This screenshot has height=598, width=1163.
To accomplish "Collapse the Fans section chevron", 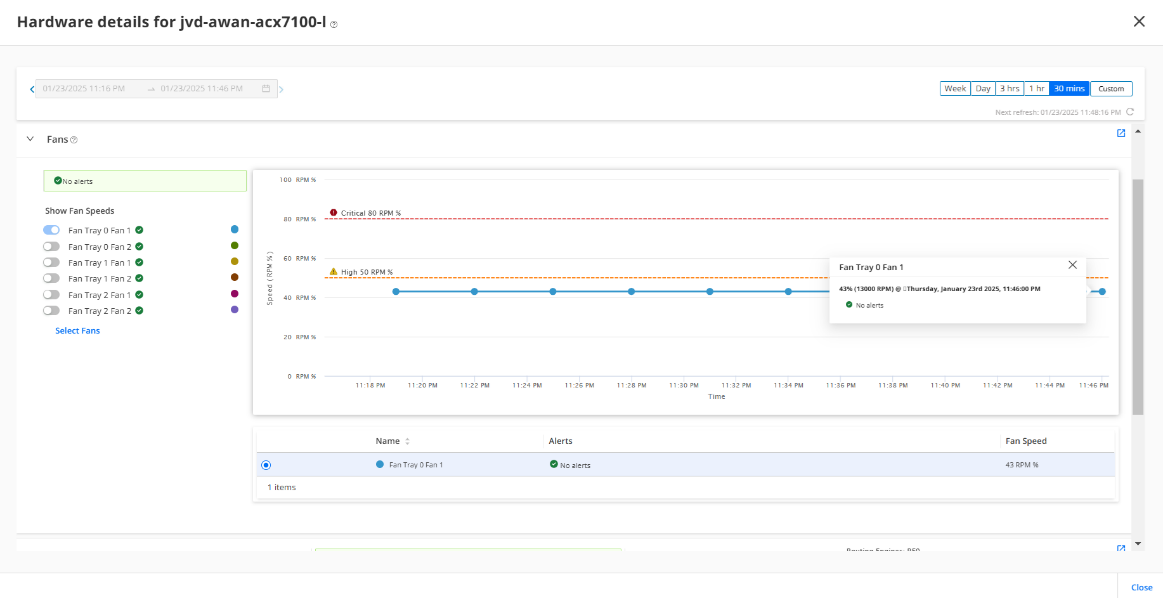I will pos(30,139).
